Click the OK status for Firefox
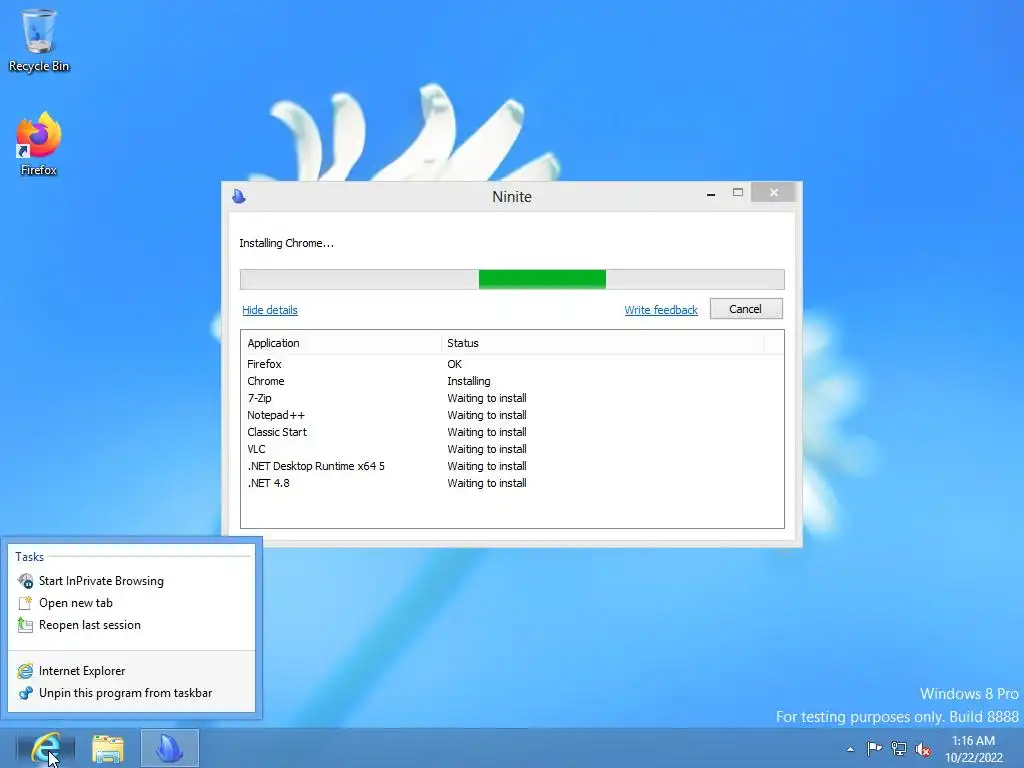Image resolution: width=1024 pixels, height=768 pixels. coord(455,364)
